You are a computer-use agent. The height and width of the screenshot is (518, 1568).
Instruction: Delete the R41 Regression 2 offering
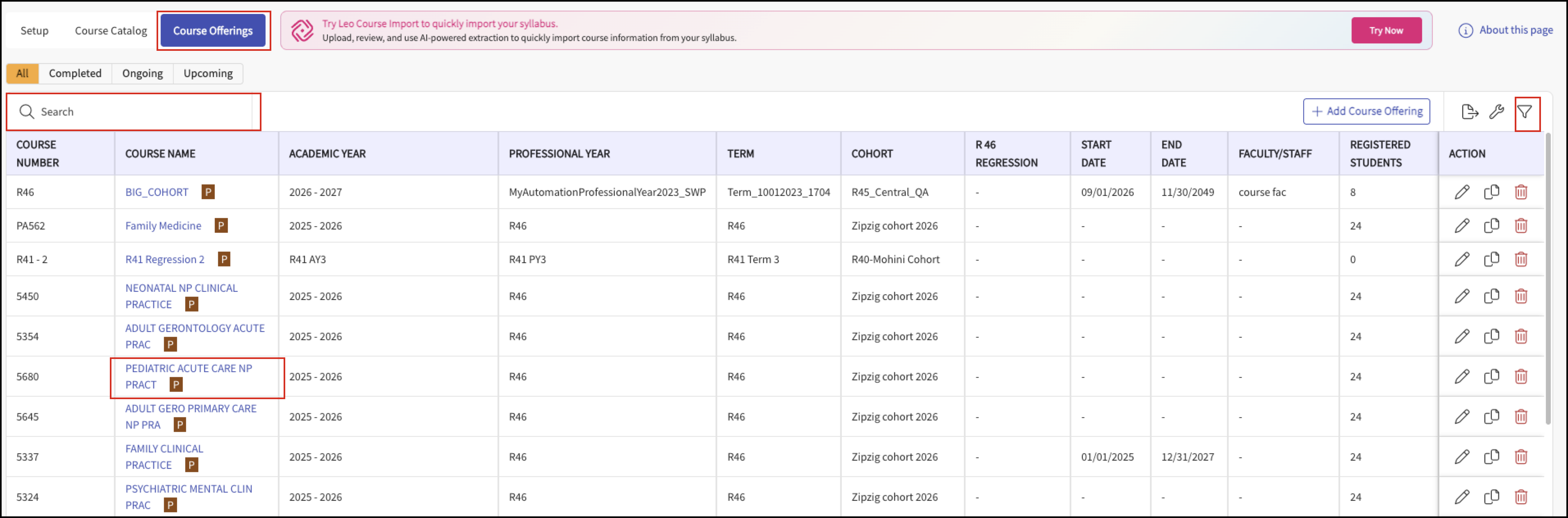[1520, 259]
